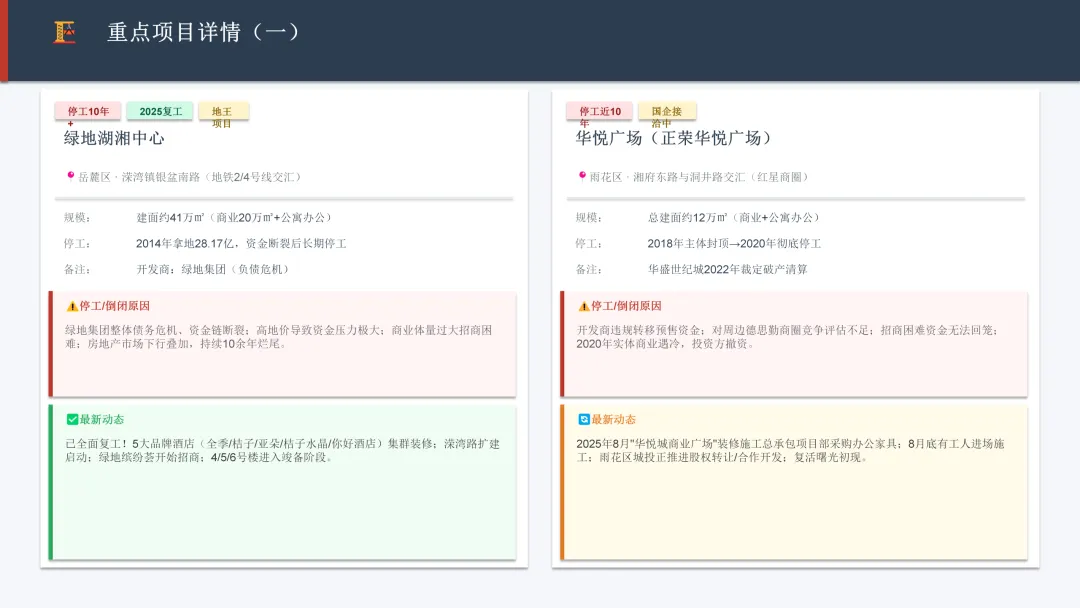The image size is (1080, 608).
Task: Click address text 洋湾镇银盆南路
Action: click(x=162, y=177)
